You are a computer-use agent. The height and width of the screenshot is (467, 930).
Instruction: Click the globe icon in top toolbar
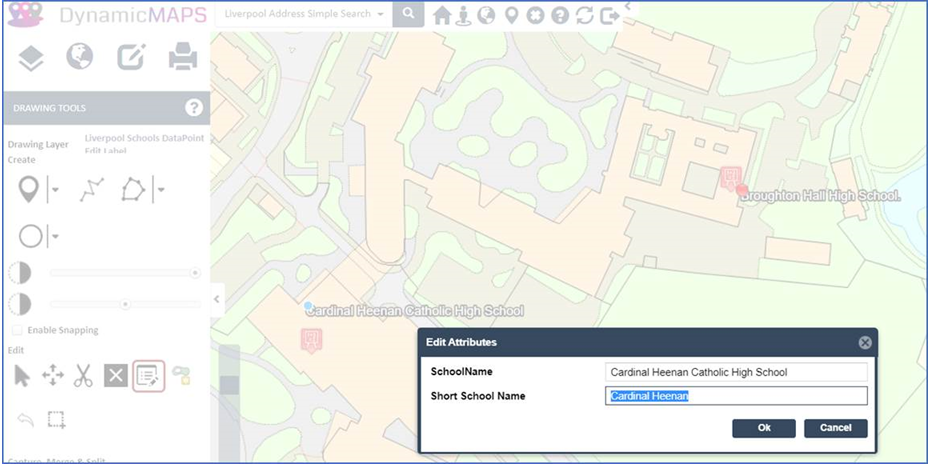pyautogui.click(x=486, y=15)
